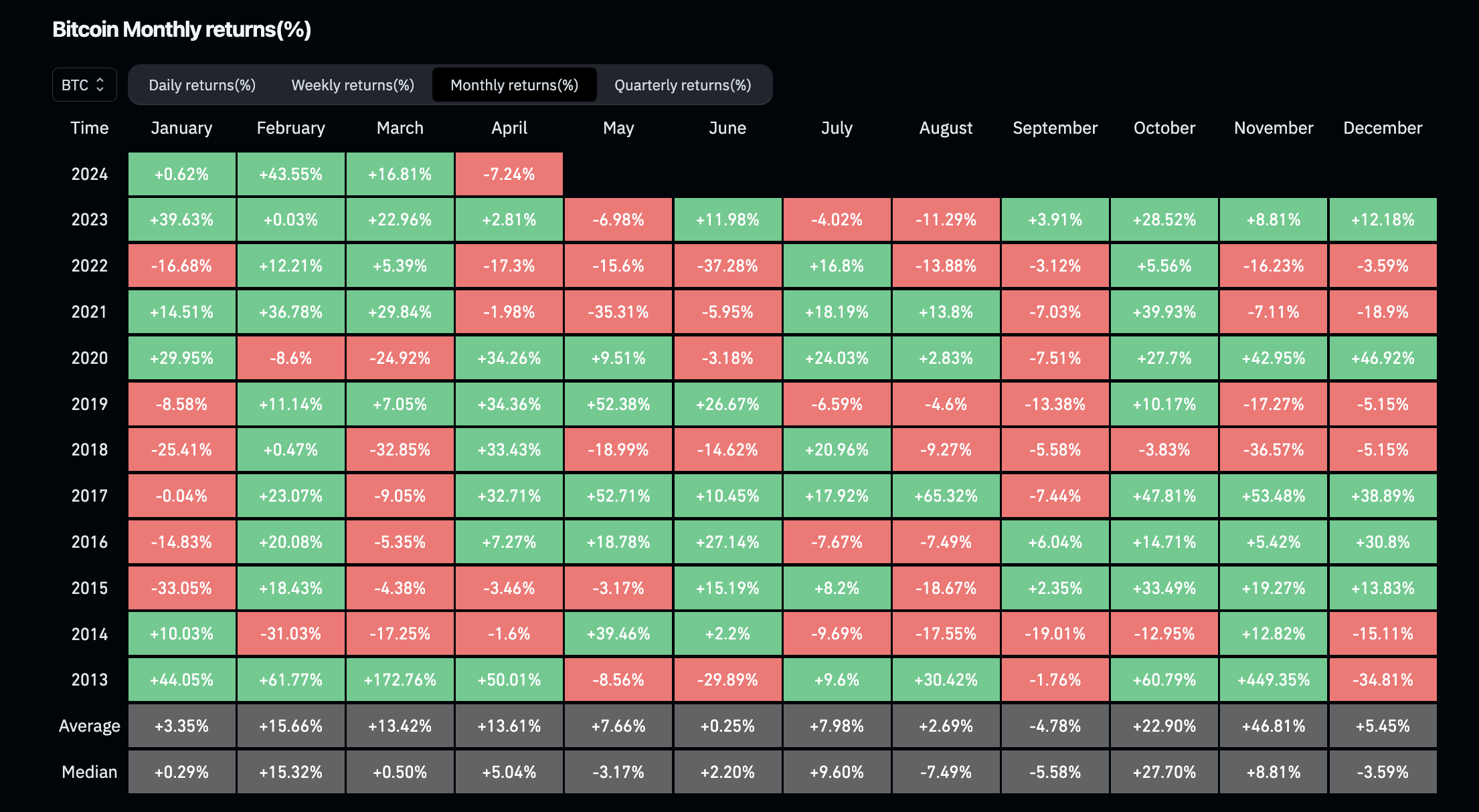Select the 2020 December cell +46.92%
Viewport: 1479px width, 812px height.
click(x=1383, y=358)
